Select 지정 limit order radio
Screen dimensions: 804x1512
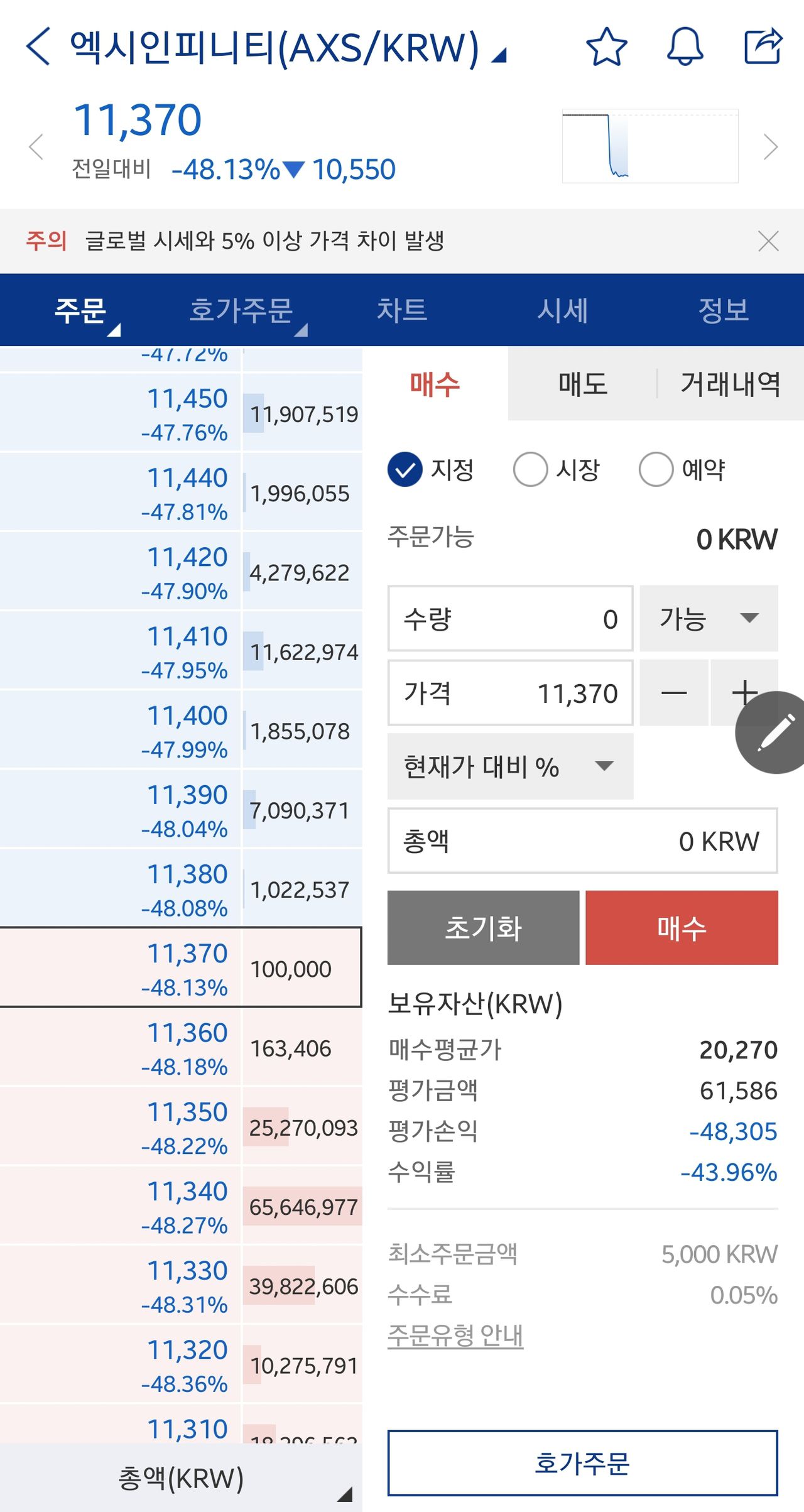pyautogui.click(x=405, y=469)
